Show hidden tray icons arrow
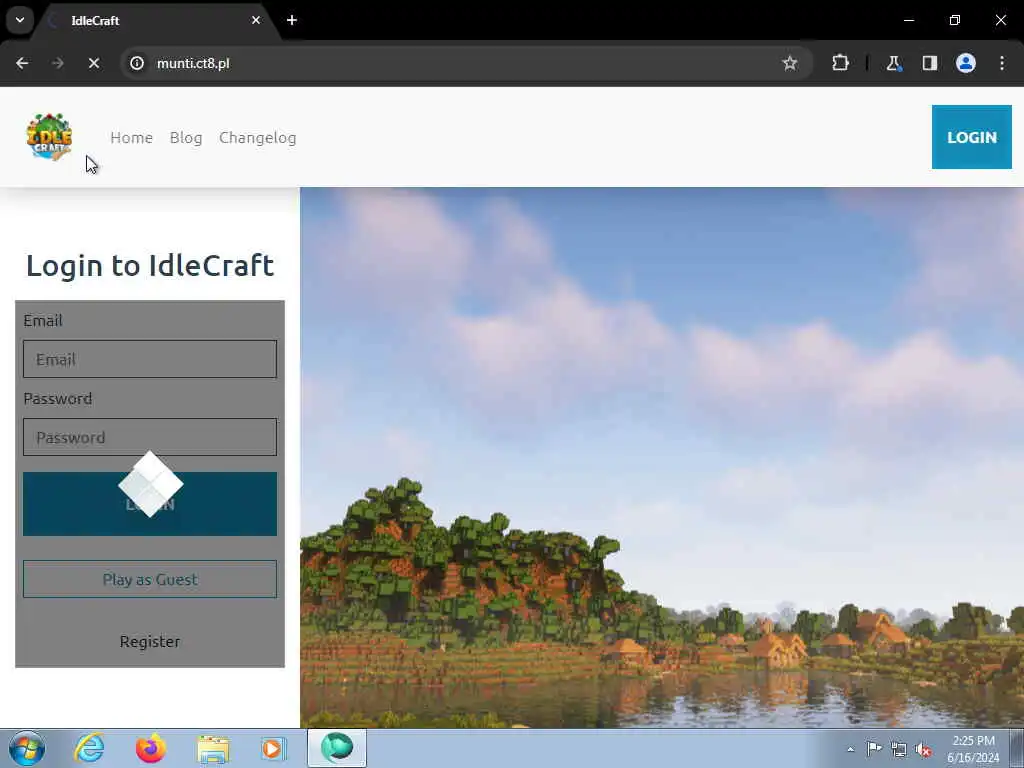This screenshot has height=768, width=1024. pyautogui.click(x=850, y=749)
